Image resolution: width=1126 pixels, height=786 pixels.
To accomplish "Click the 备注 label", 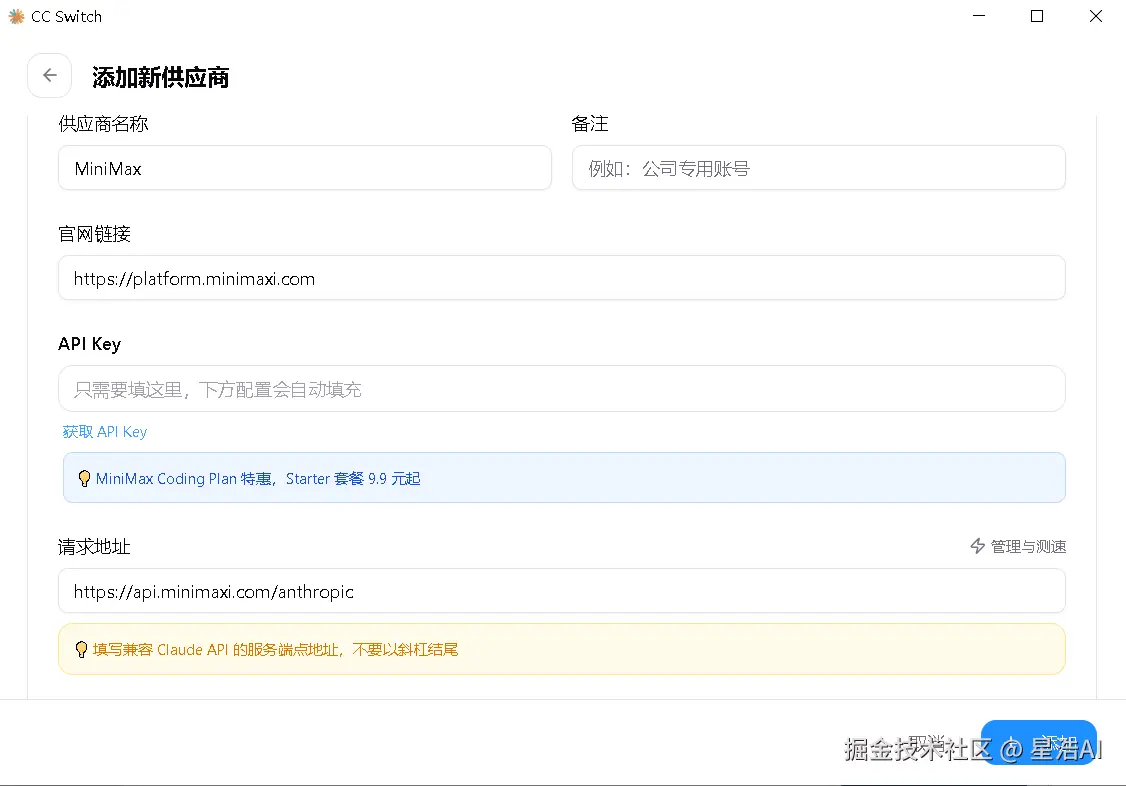I will click(x=590, y=124).
